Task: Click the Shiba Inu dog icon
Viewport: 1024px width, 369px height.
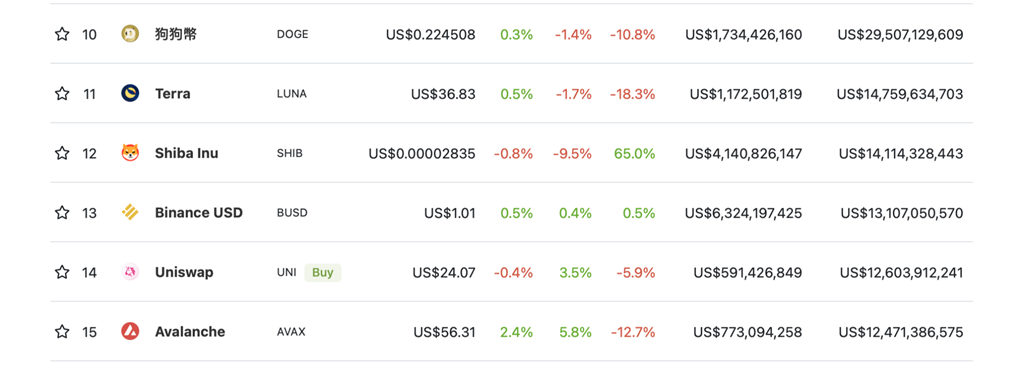Action: point(130,153)
